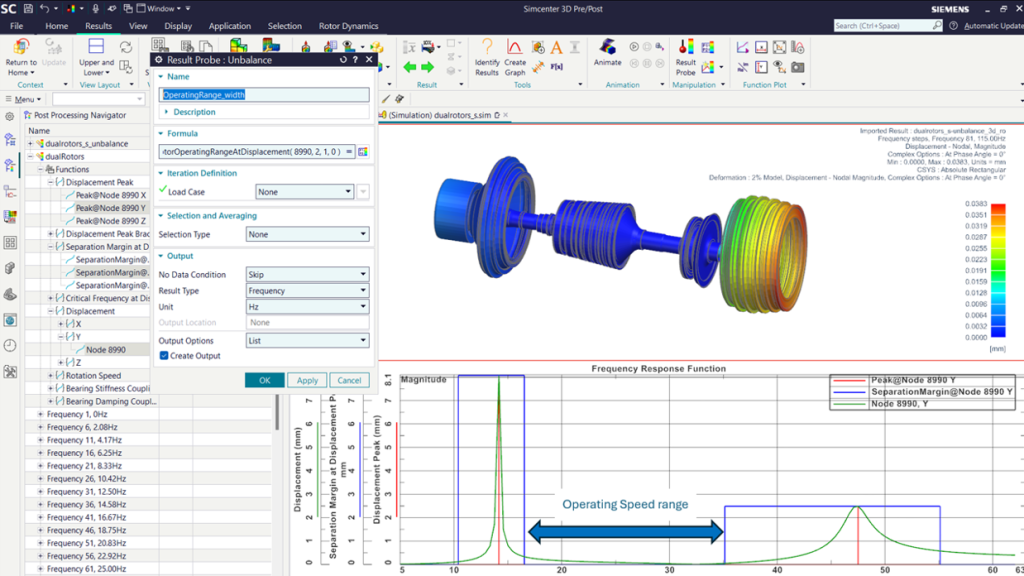Reset the Result Probe dialog
Viewport: 1024px width, 576px height.
(343, 59)
